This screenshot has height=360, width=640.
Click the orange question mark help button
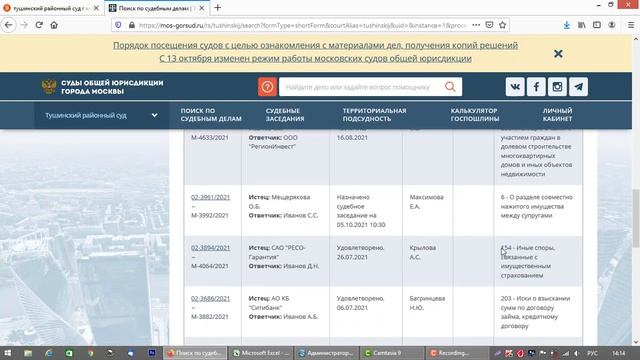point(267,87)
